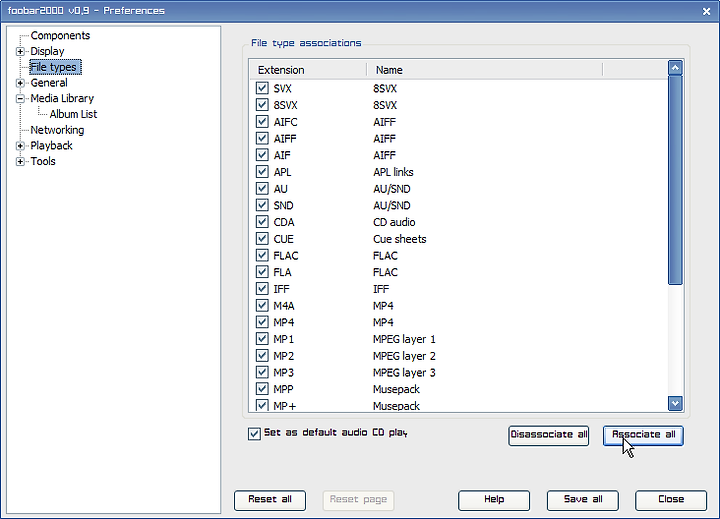The image size is (720, 519).
Task: Sort list by Name column header
Action: (484, 70)
